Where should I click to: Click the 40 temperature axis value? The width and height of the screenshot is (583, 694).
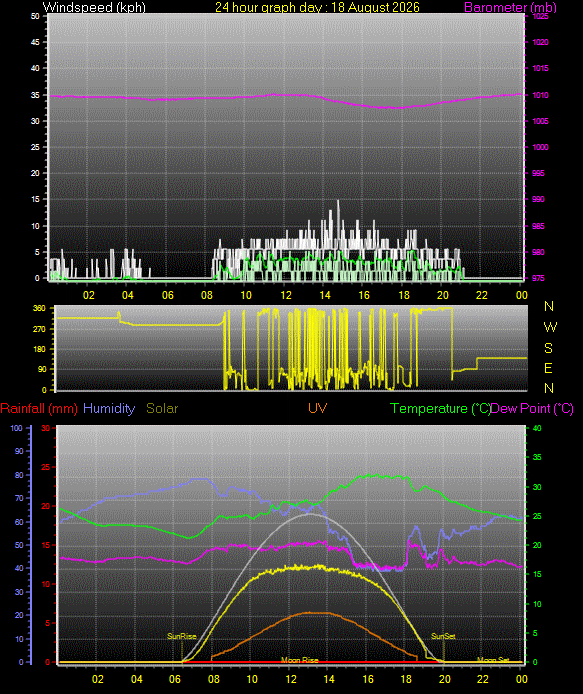537,428
